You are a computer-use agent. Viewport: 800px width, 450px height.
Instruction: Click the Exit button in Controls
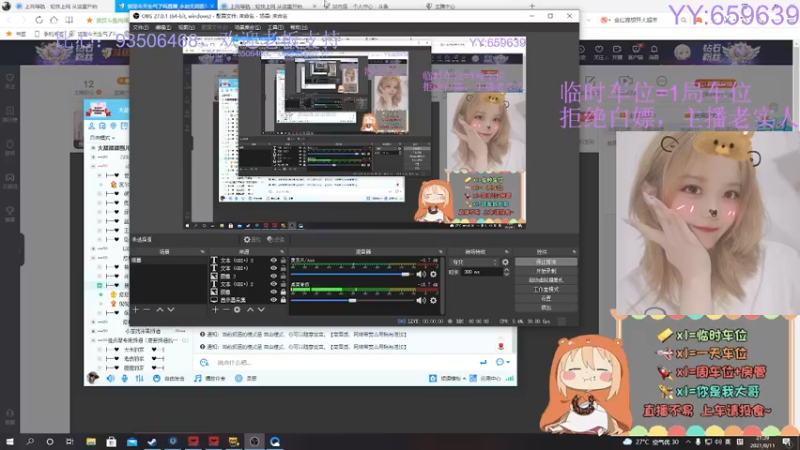tap(546, 308)
